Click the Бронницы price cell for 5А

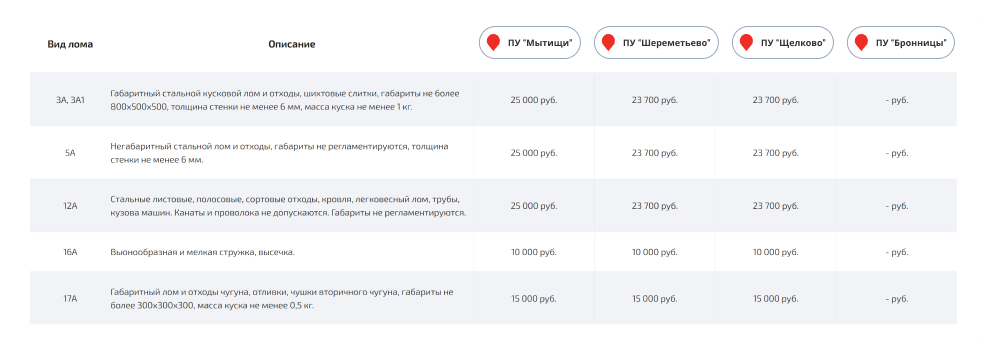coord(896,153)
